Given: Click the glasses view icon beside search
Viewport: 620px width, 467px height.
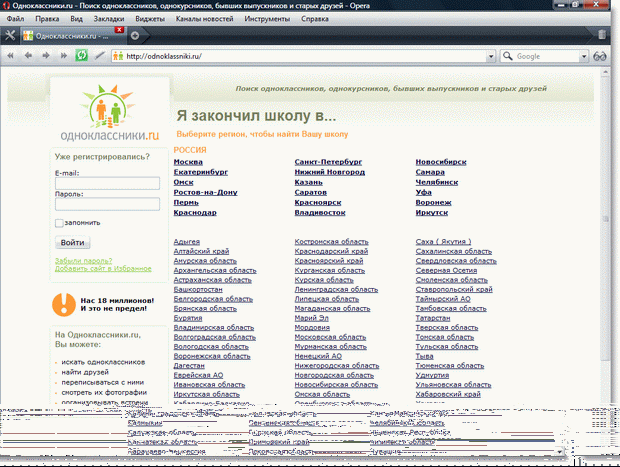Looking at the screenshot, I should (599, 56).
